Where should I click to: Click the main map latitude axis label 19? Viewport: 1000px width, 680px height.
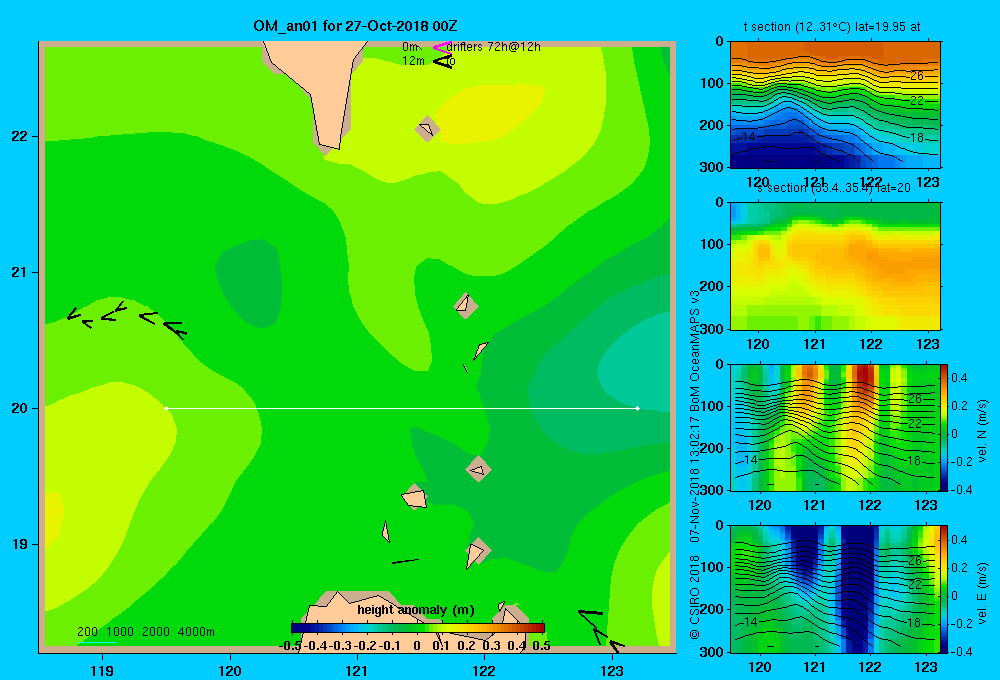click(20, 544)
